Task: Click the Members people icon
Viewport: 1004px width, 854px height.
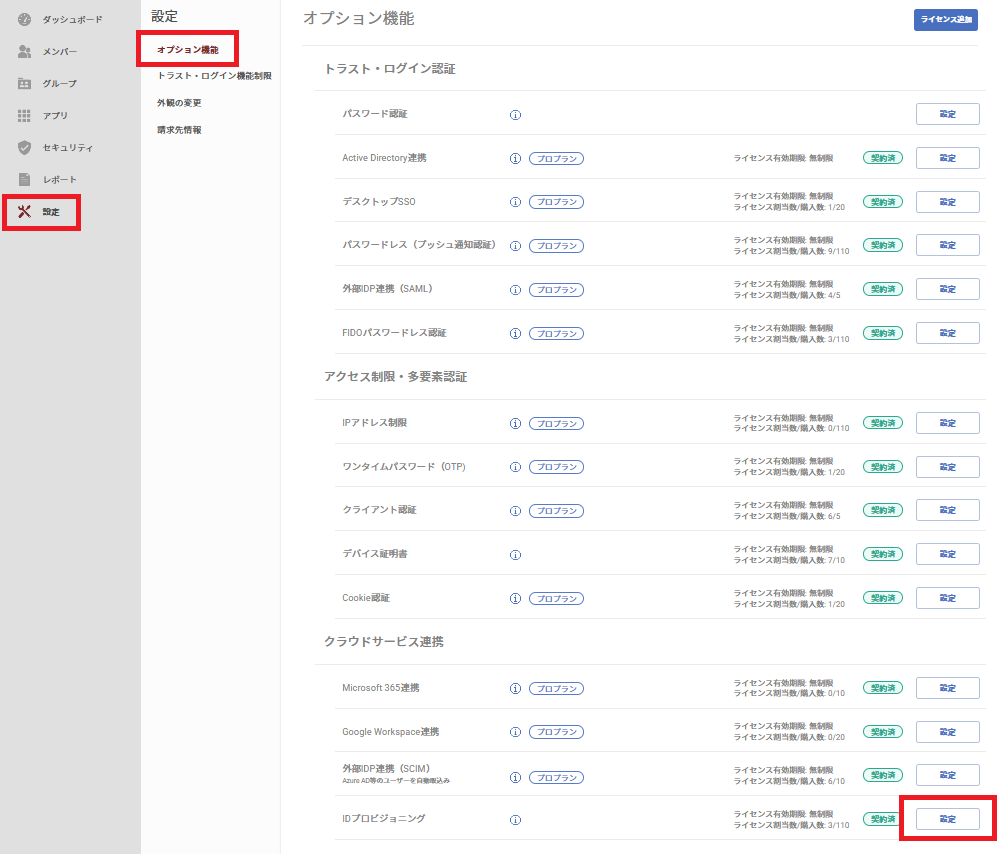Action: click(25, 51)
